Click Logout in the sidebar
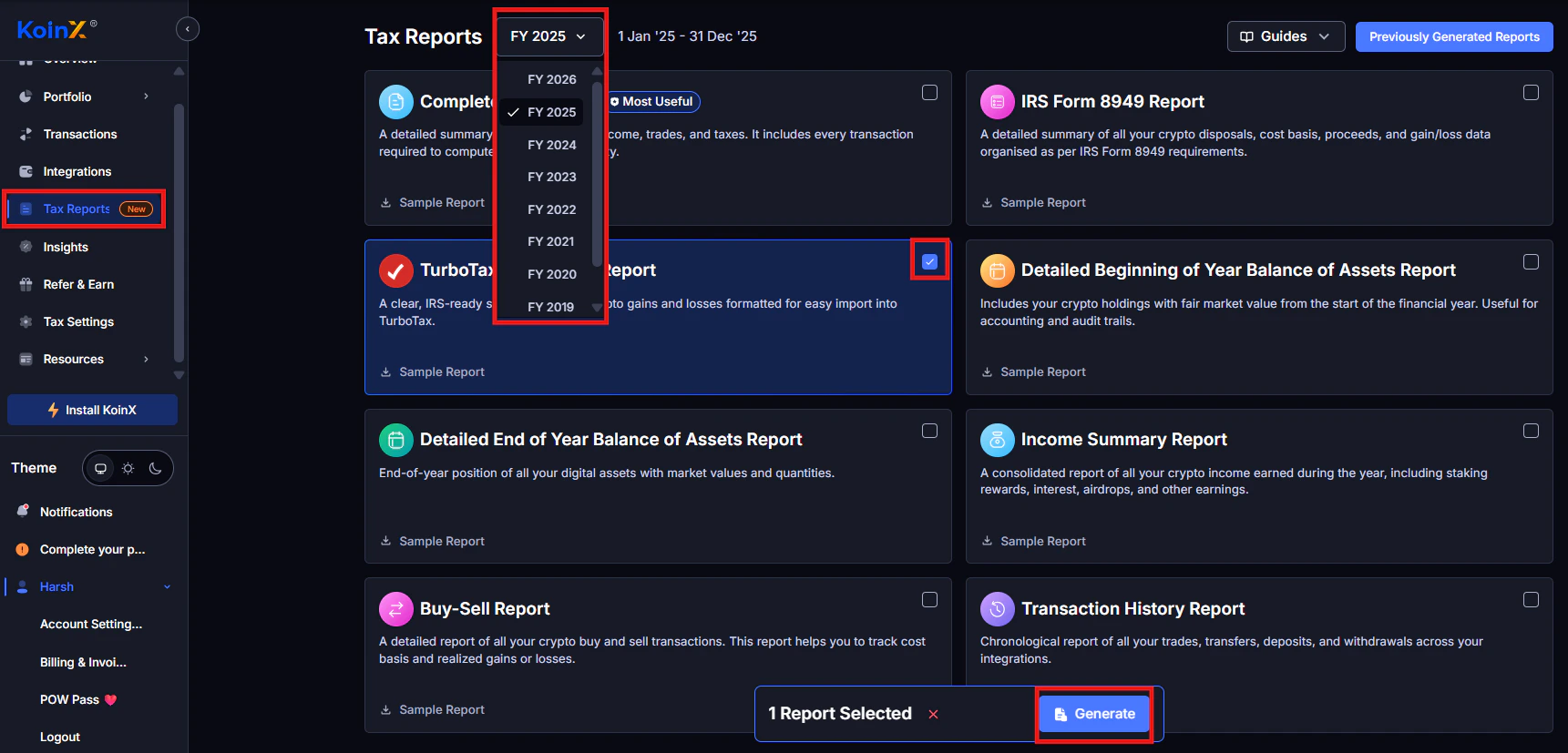The width and height of the screenshot is (1568, 753). (60, 737)
